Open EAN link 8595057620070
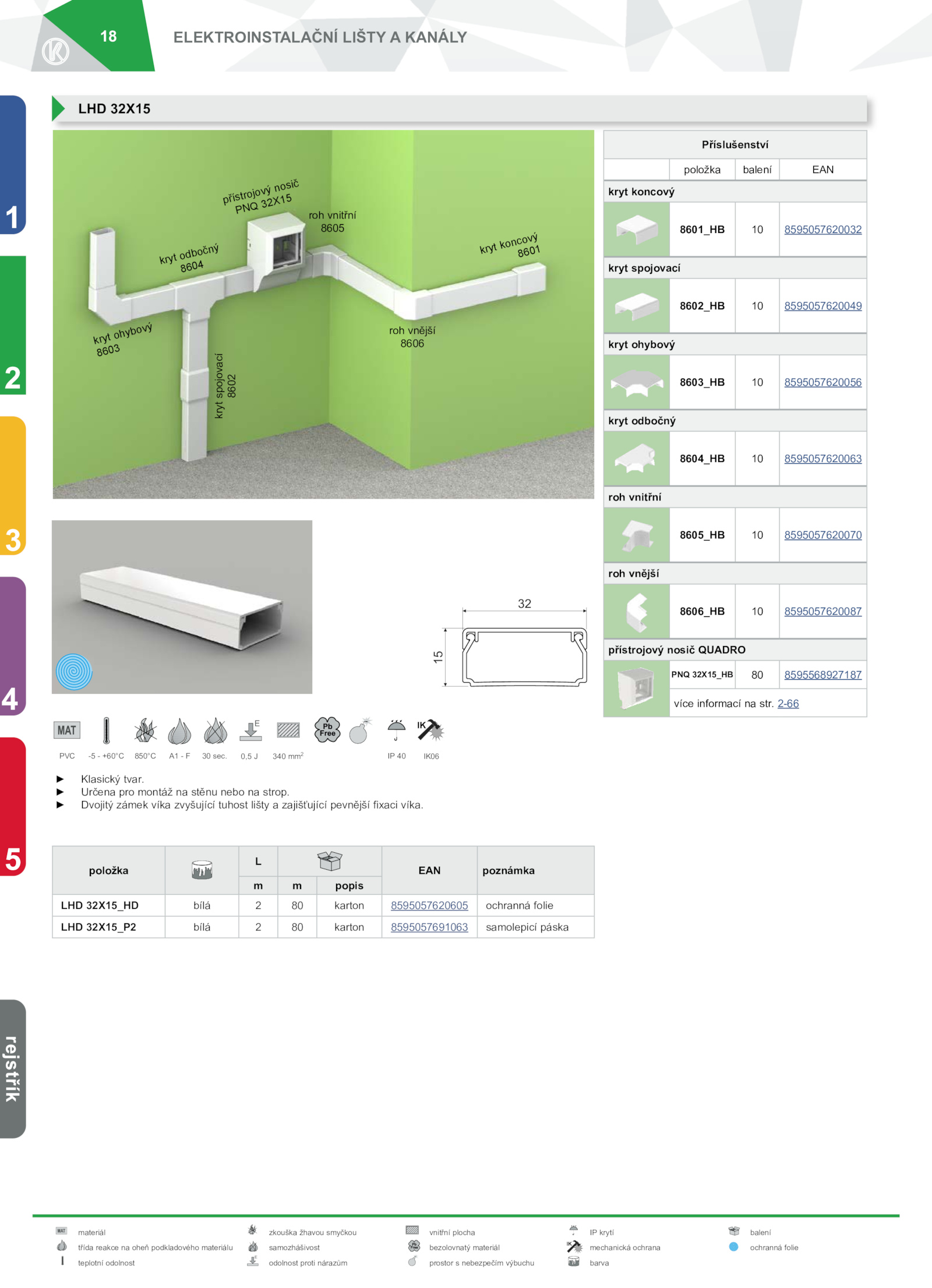The width and height of the screenshot is (932, 1288). coord(822,535)
